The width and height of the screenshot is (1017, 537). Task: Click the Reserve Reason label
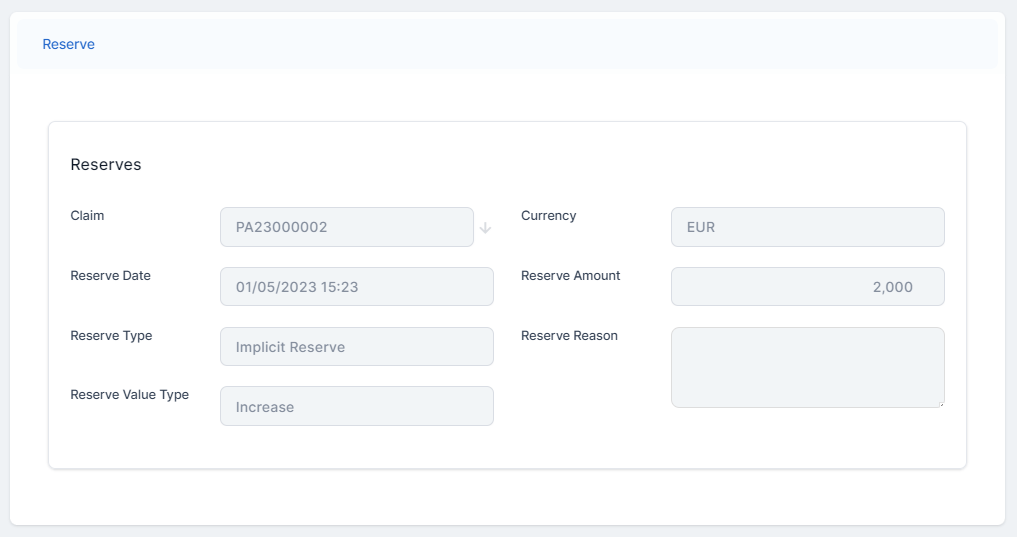569,336
